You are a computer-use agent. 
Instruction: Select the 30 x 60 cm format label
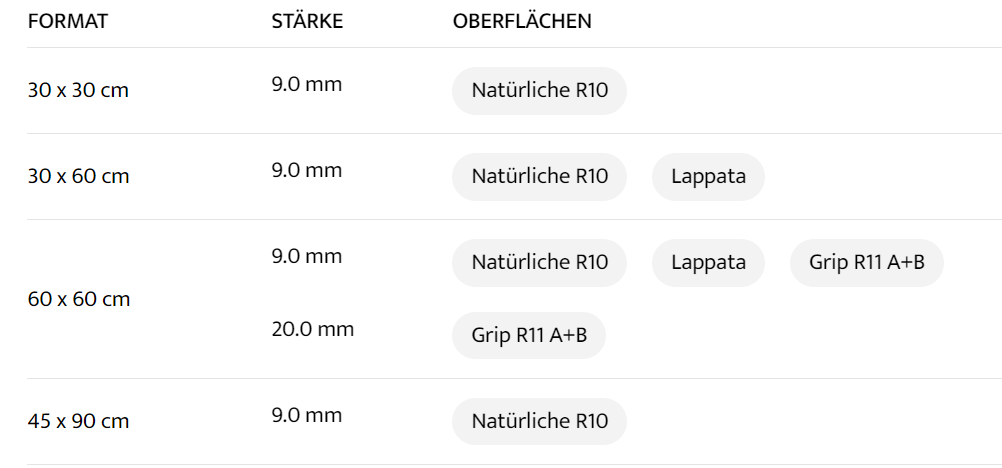pyautogui.click(x=78, y=177)
